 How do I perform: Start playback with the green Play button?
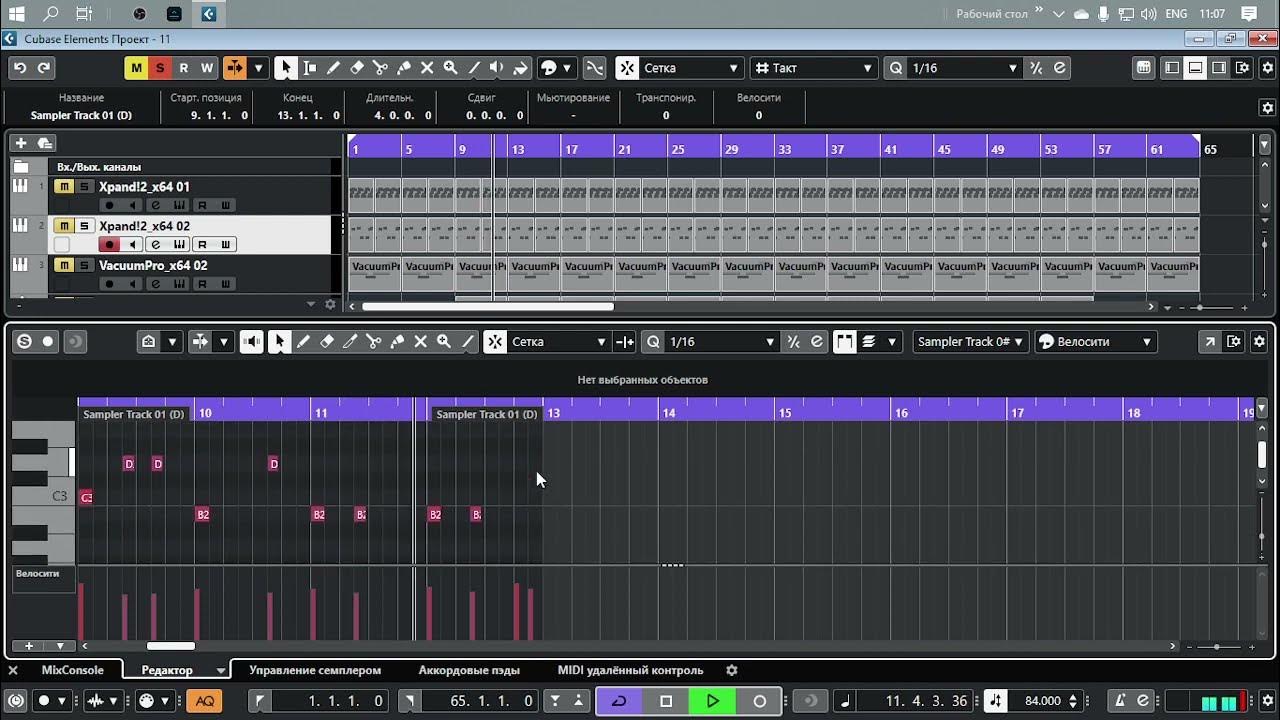click(x=712, y=701)
